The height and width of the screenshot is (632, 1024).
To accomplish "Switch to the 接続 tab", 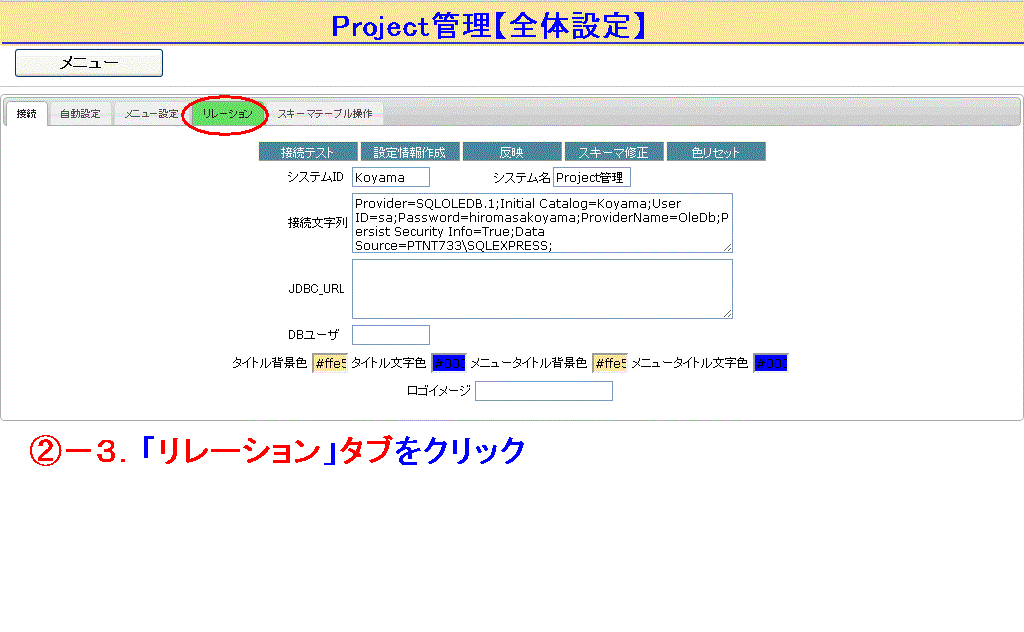I will 27,114.
